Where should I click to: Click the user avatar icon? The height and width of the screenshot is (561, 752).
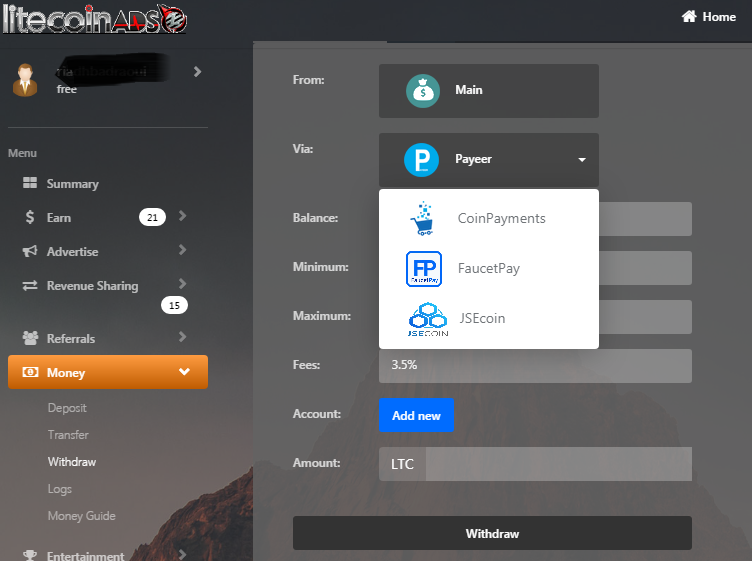[25, 80]
